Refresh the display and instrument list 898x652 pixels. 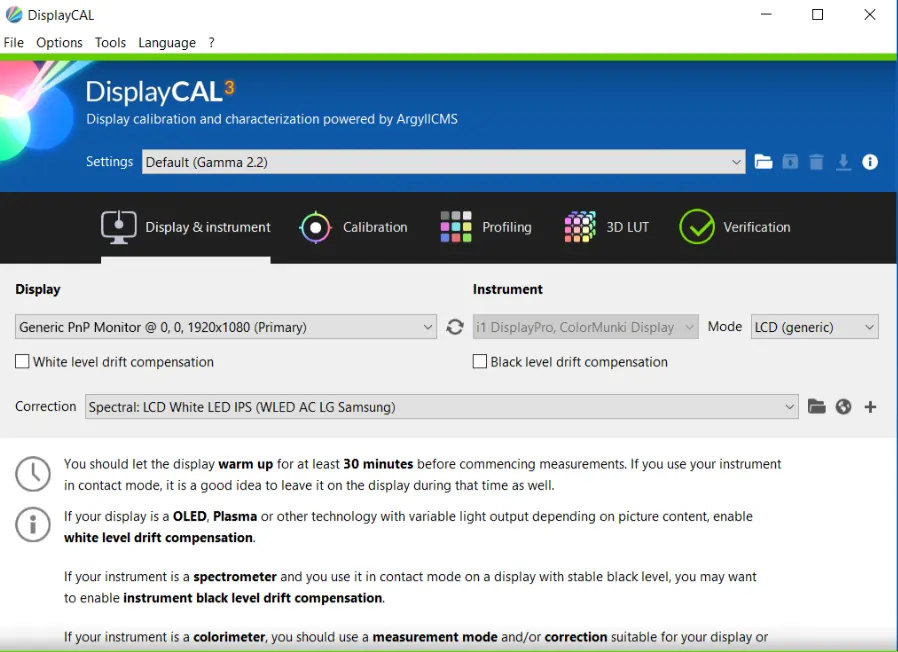(455, 327)
